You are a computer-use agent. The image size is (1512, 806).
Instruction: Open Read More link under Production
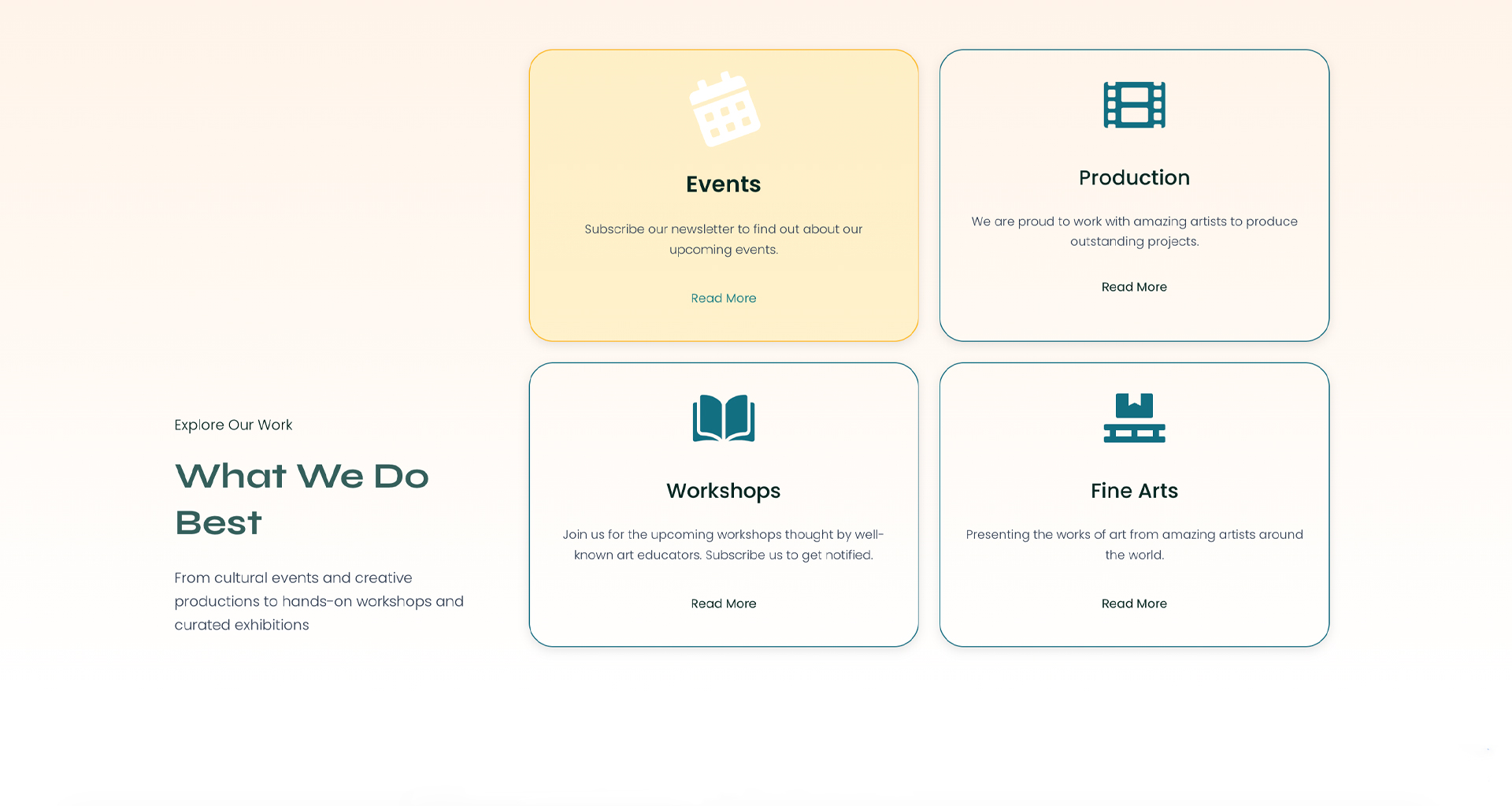(x=1134, y=287)
